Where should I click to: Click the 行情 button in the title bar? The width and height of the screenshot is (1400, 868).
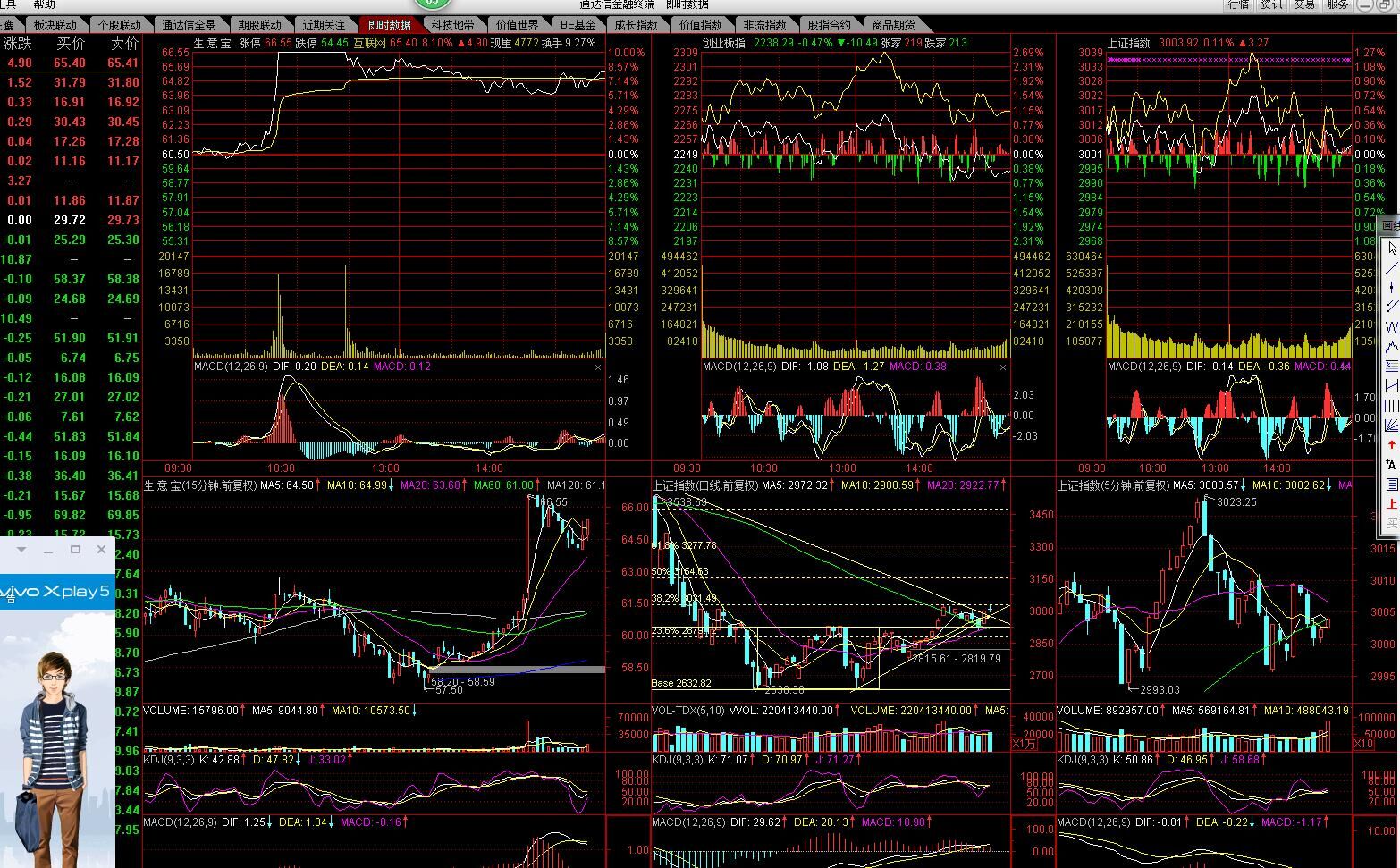1238,5
